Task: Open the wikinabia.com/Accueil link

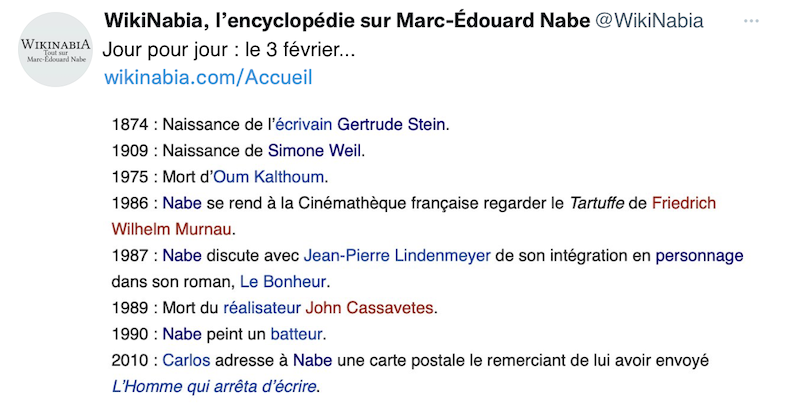Action: [208, 77]
